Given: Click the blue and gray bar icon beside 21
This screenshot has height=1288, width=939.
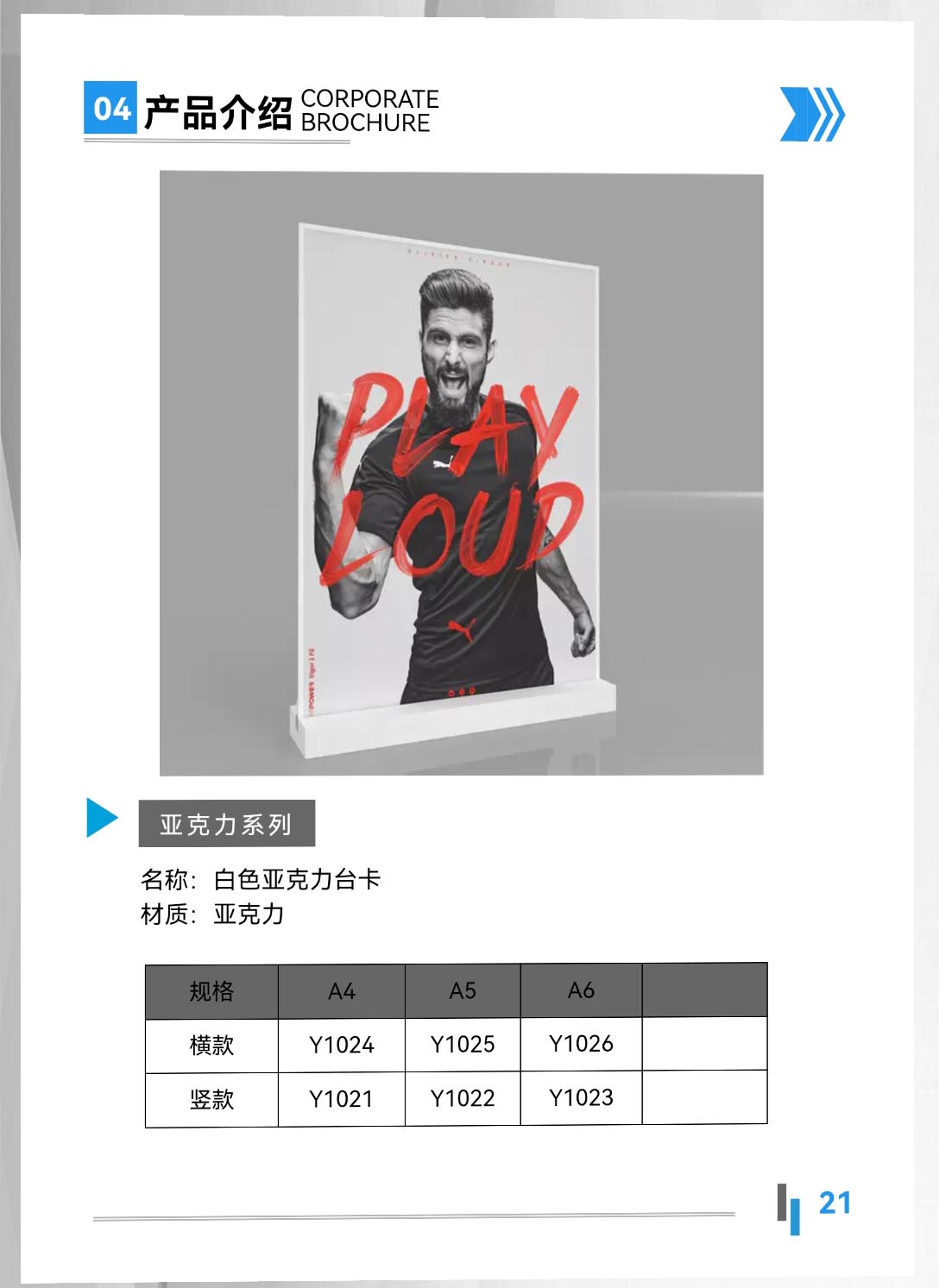Looking at the screenshot, I should point(788,1209).
